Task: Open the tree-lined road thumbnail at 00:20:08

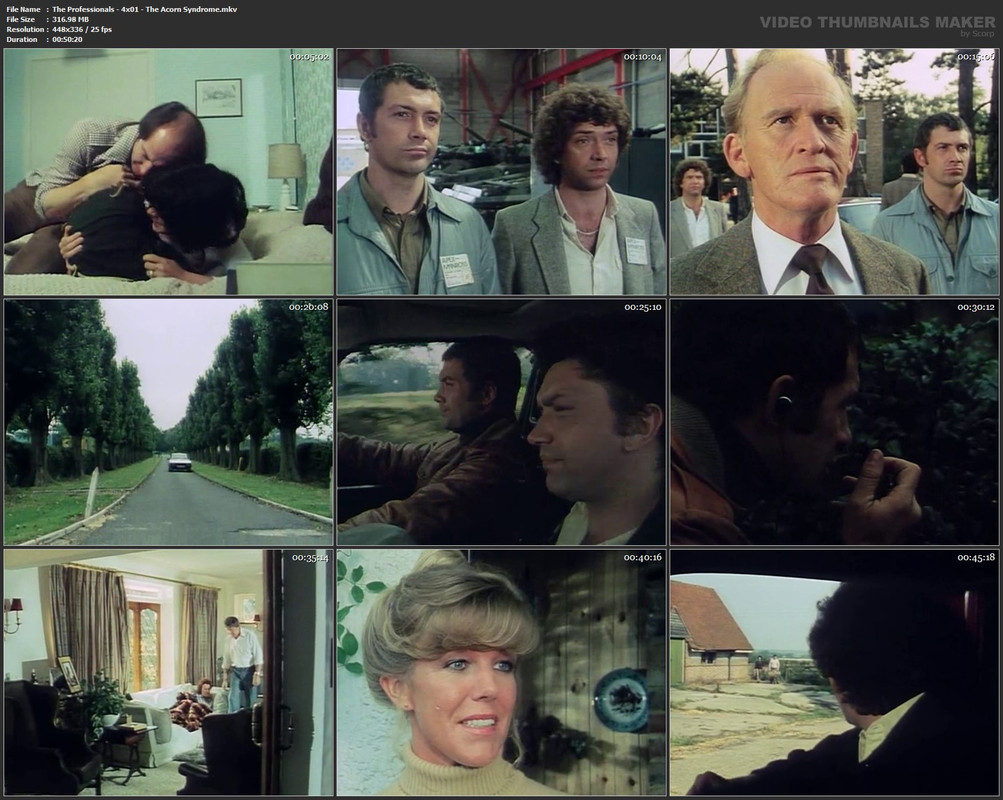Action: click(169, 422)
